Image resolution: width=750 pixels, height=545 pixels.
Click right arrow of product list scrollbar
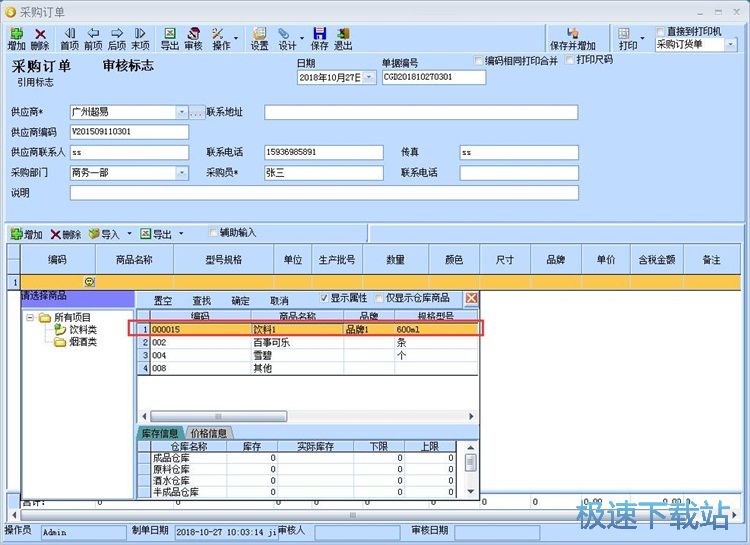pos(471,416)
